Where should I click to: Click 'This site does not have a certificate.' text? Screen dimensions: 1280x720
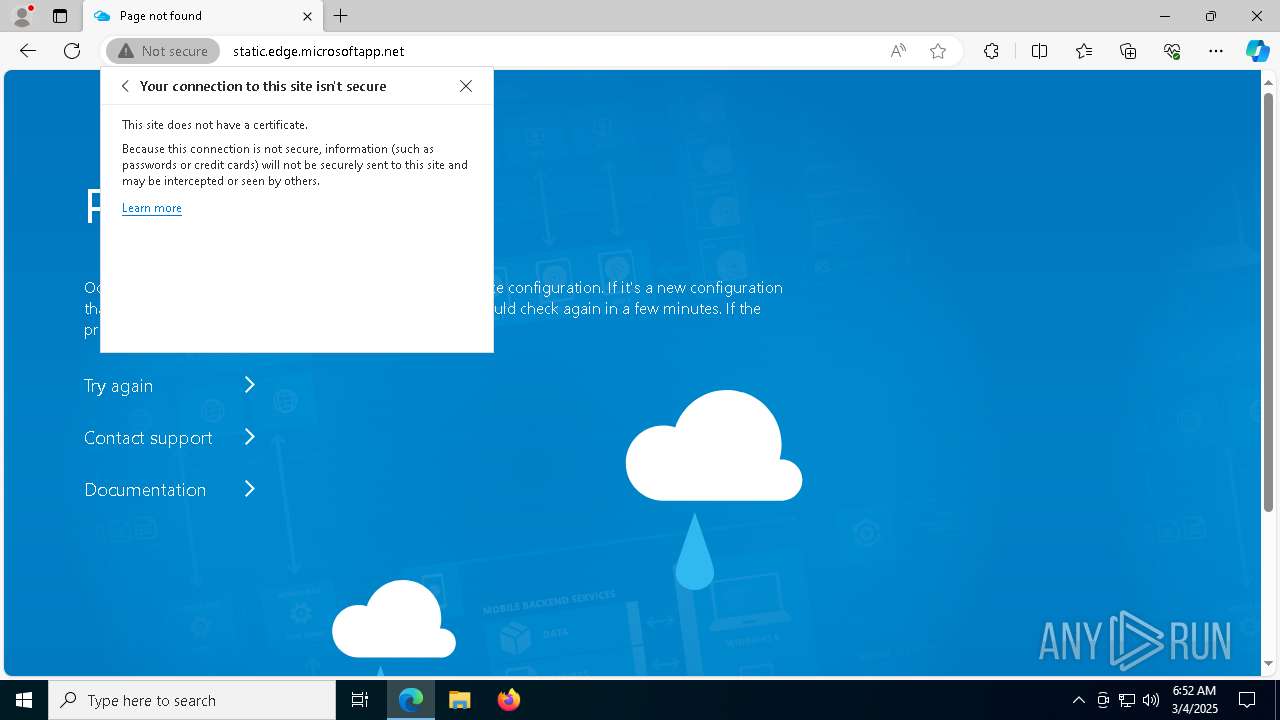pos(215,125)
